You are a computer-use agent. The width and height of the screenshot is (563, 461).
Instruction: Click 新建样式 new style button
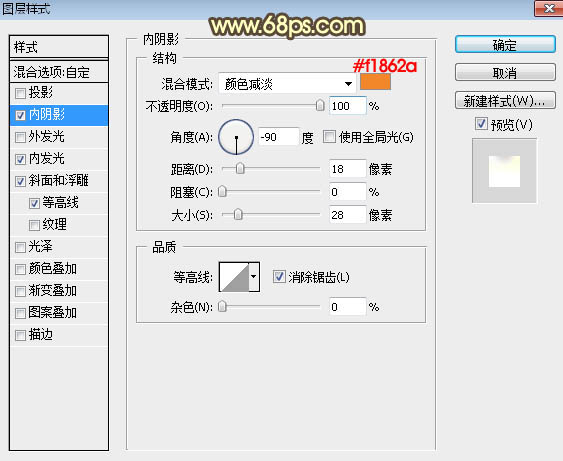[x=505, y=101]
